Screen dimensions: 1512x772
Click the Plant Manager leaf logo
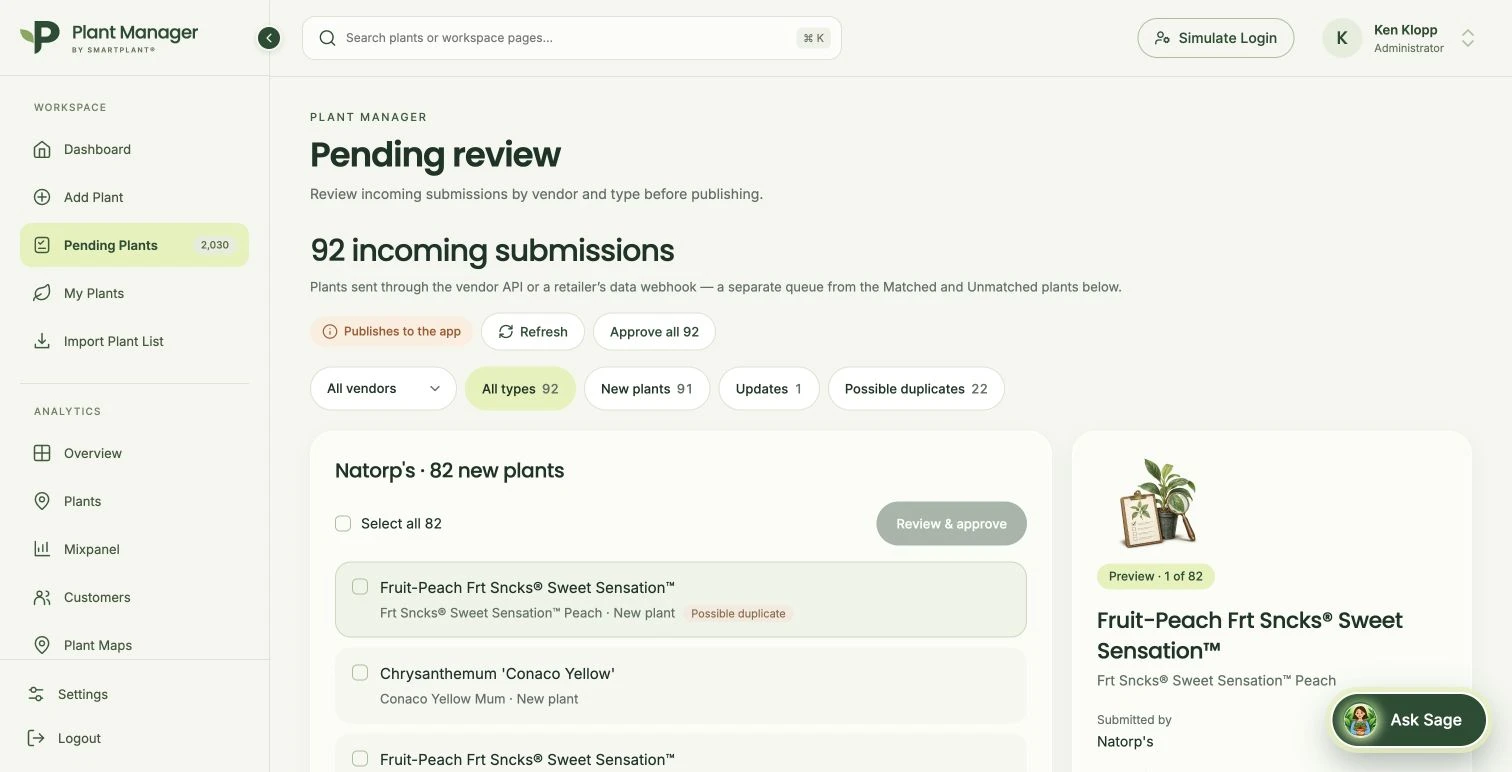40,37
